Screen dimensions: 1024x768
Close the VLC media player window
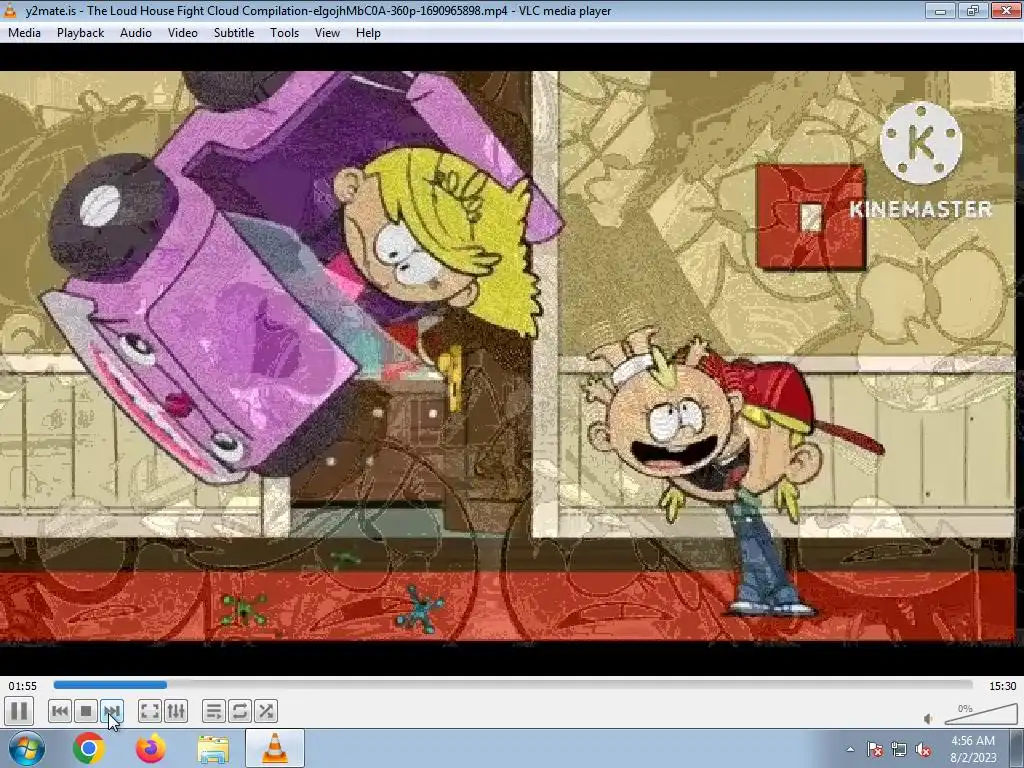pyautogui.click(x=1006, y=10)
